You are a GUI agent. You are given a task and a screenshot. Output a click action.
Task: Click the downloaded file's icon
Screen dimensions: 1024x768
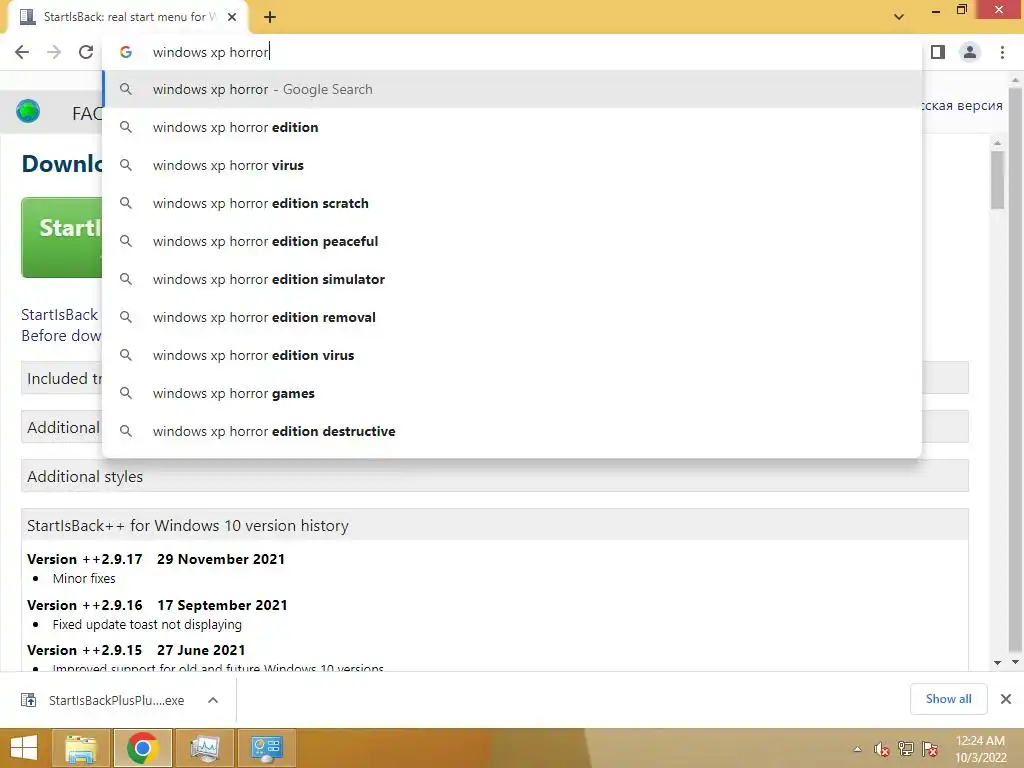coord(29,700)
